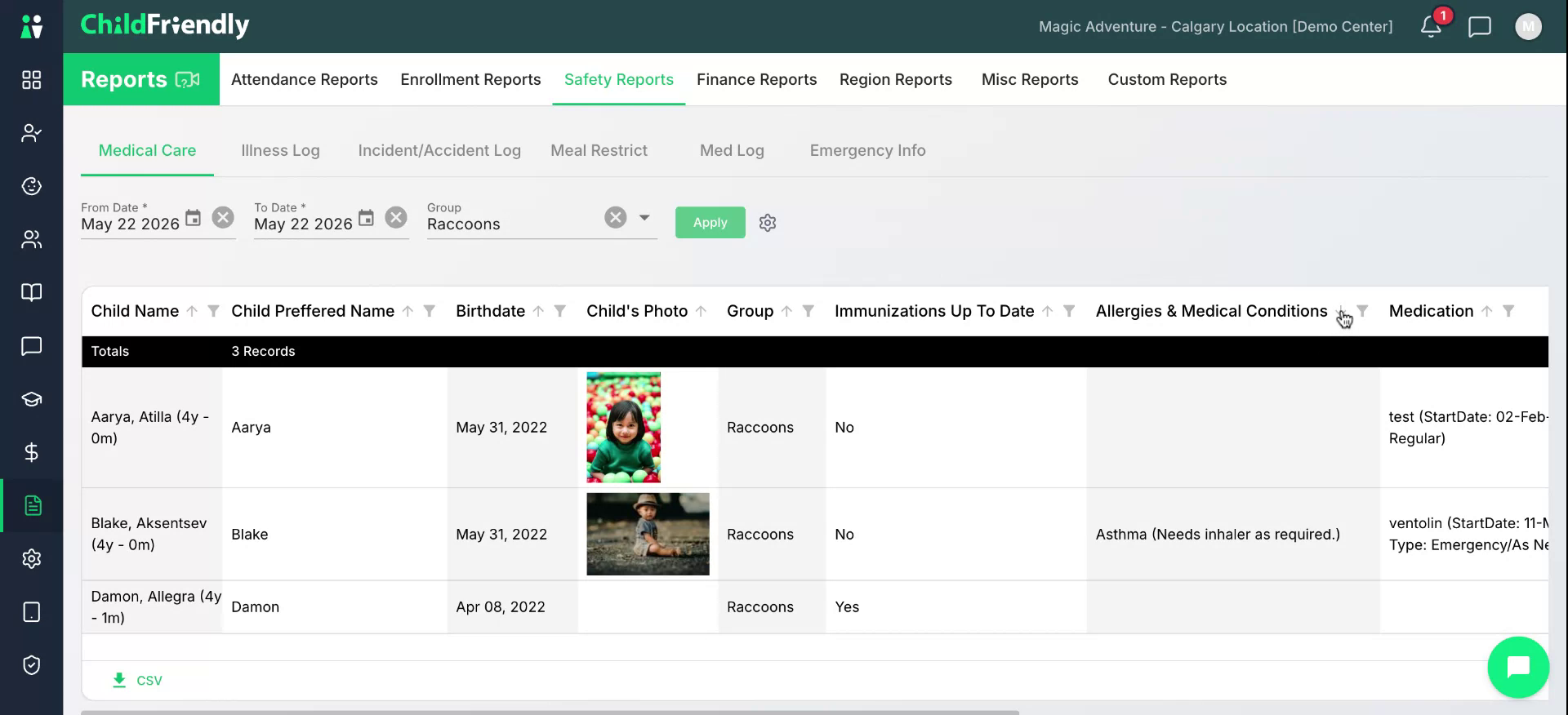The width and height of the screenshot is (1568, 715).
Task: Open Finance Reports tab
Action: click(x=756, y=79)
